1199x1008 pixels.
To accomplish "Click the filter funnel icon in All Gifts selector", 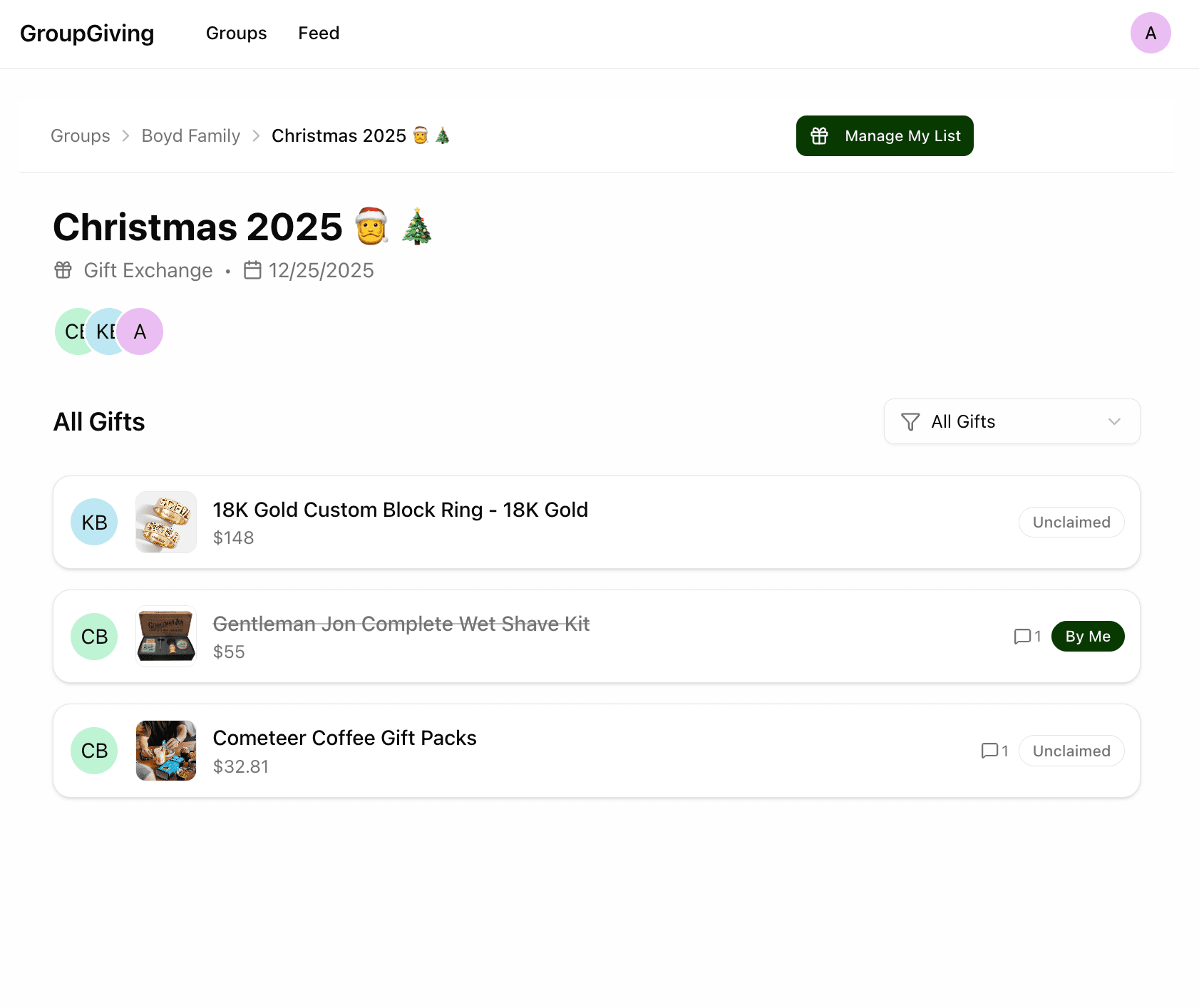I will pos(909,421).
